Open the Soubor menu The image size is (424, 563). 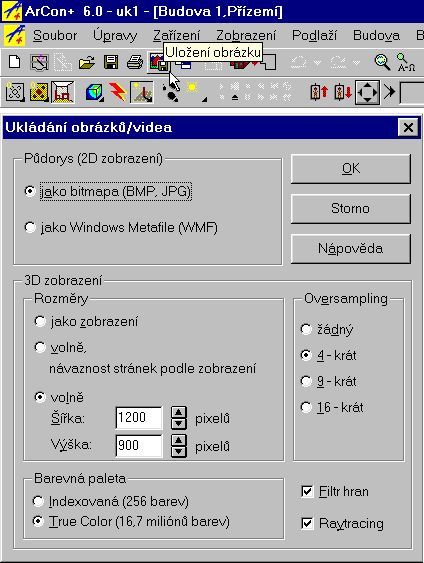click(55, 35)
